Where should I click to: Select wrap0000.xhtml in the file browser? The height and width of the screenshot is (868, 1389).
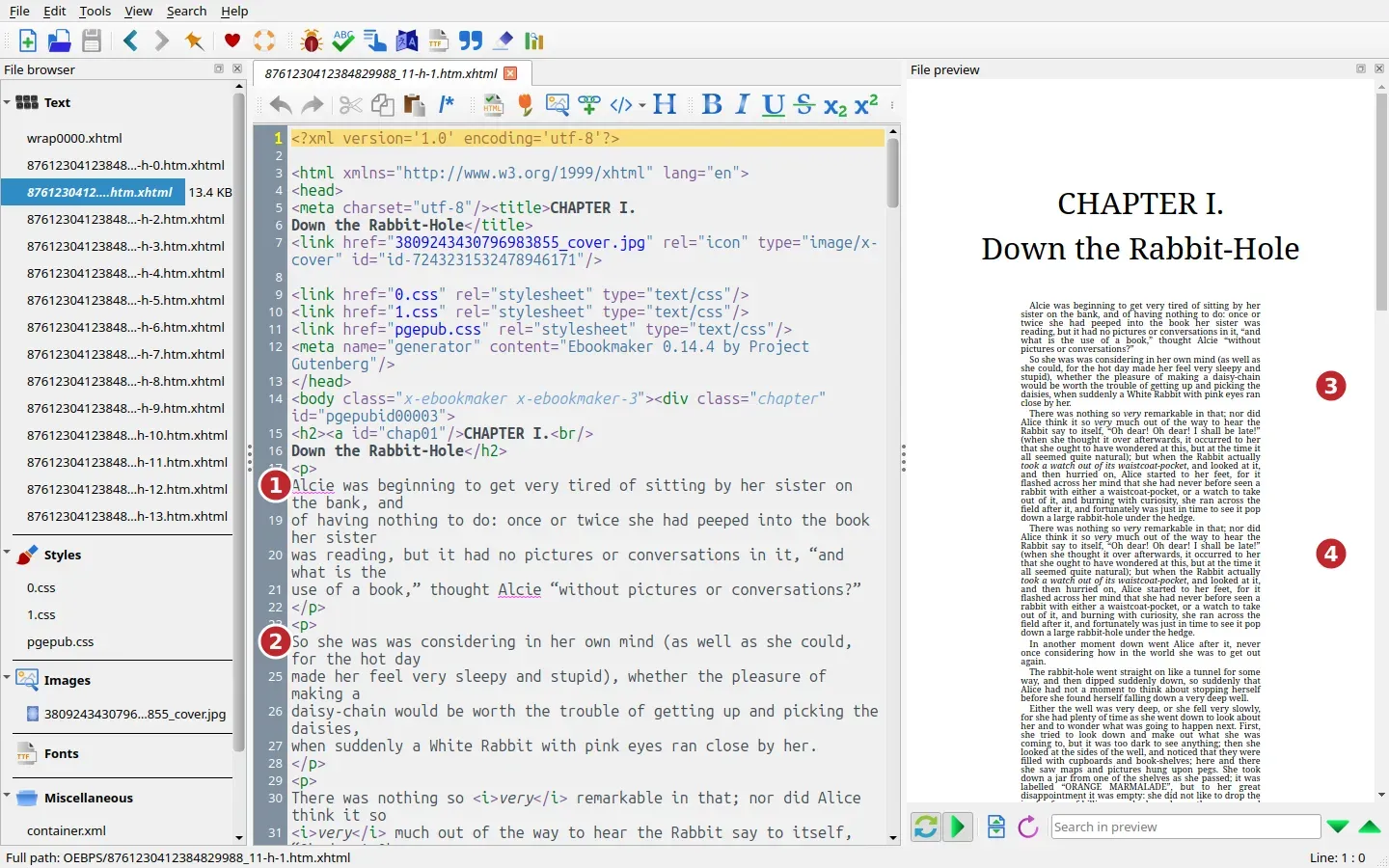[x=74, y=138]
